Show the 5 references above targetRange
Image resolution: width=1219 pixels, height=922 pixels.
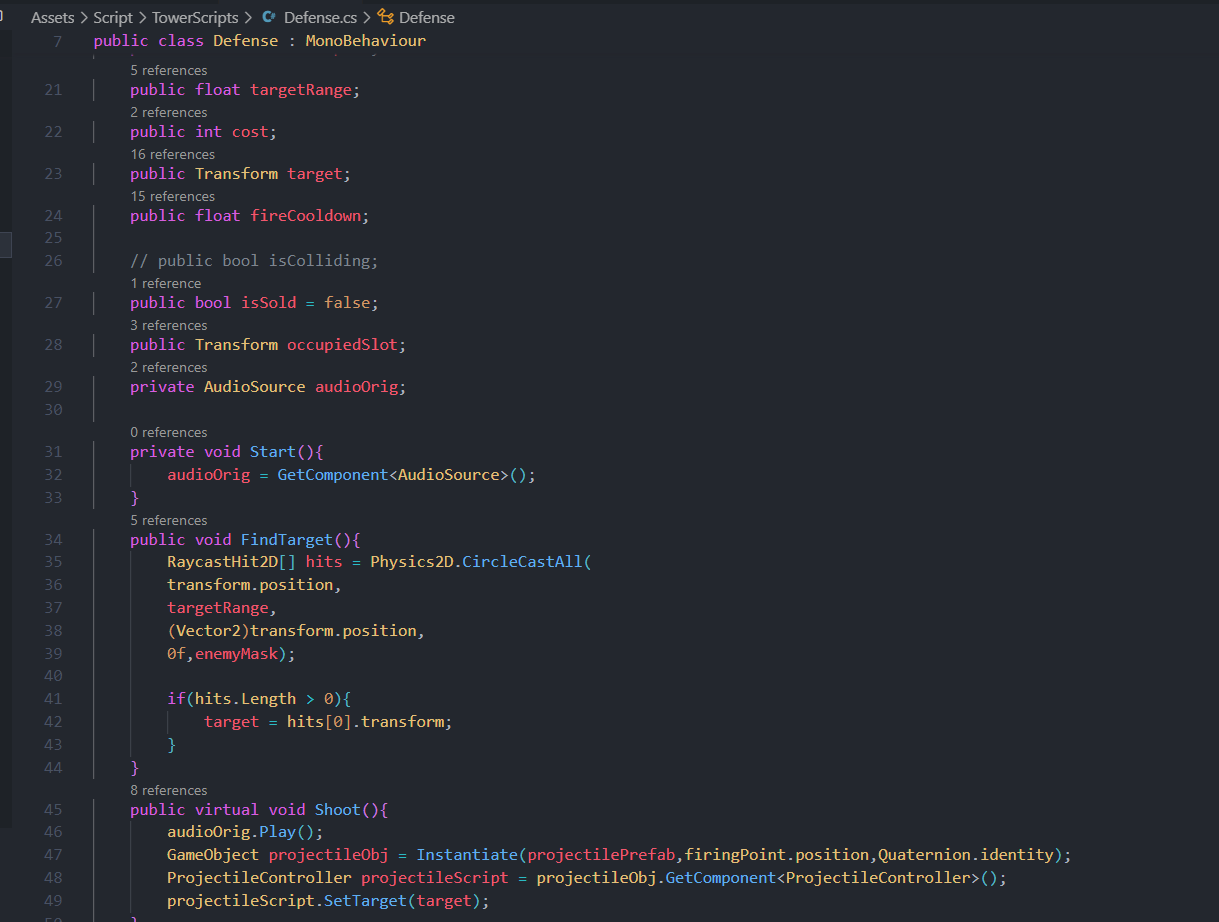[169, 70]
